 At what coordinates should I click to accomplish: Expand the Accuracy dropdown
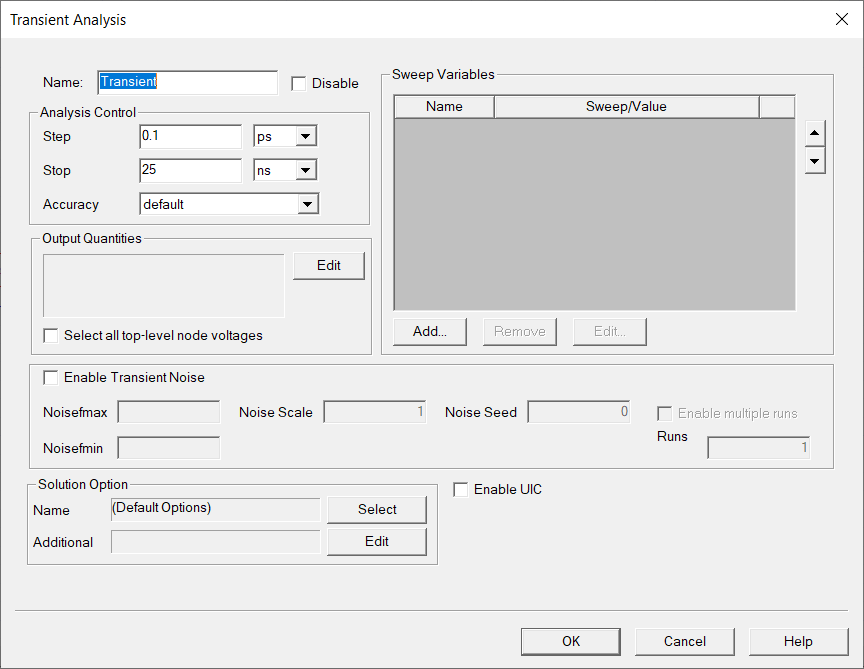(307, 204)
